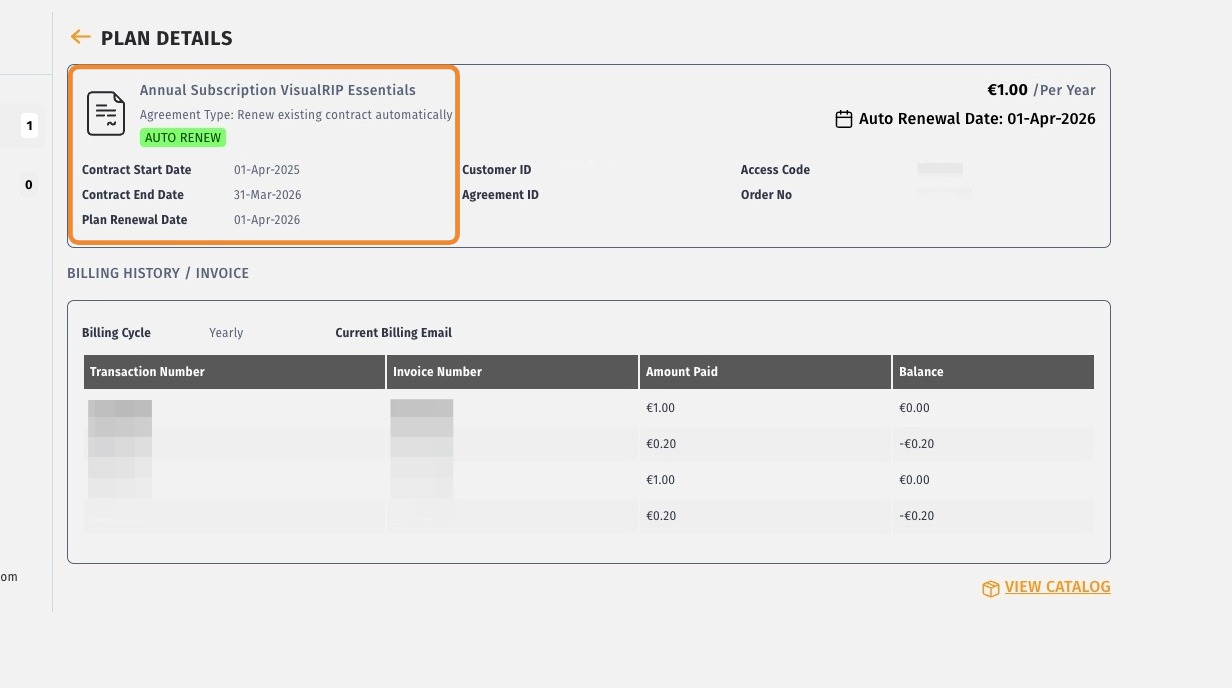The height and width of the screenshot is (688, 1232).
Task: Click the Order No label
Action: pyautogui.click(x=766, y=195)
